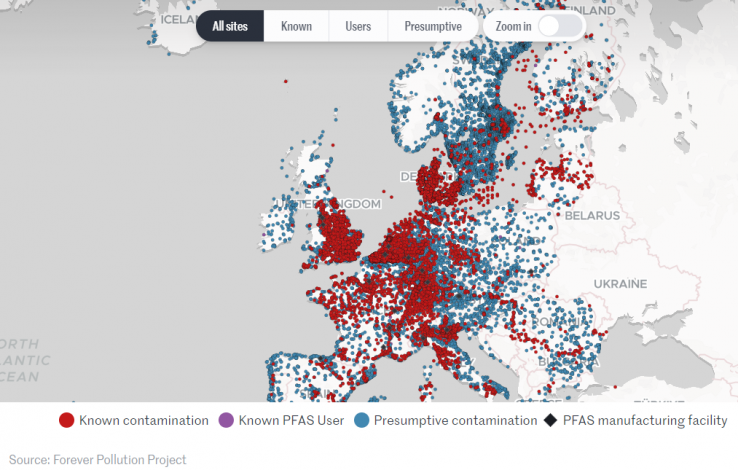This screenshot has height=470, width=738.
Task: Open the Users tab
Action: point(358,26)
